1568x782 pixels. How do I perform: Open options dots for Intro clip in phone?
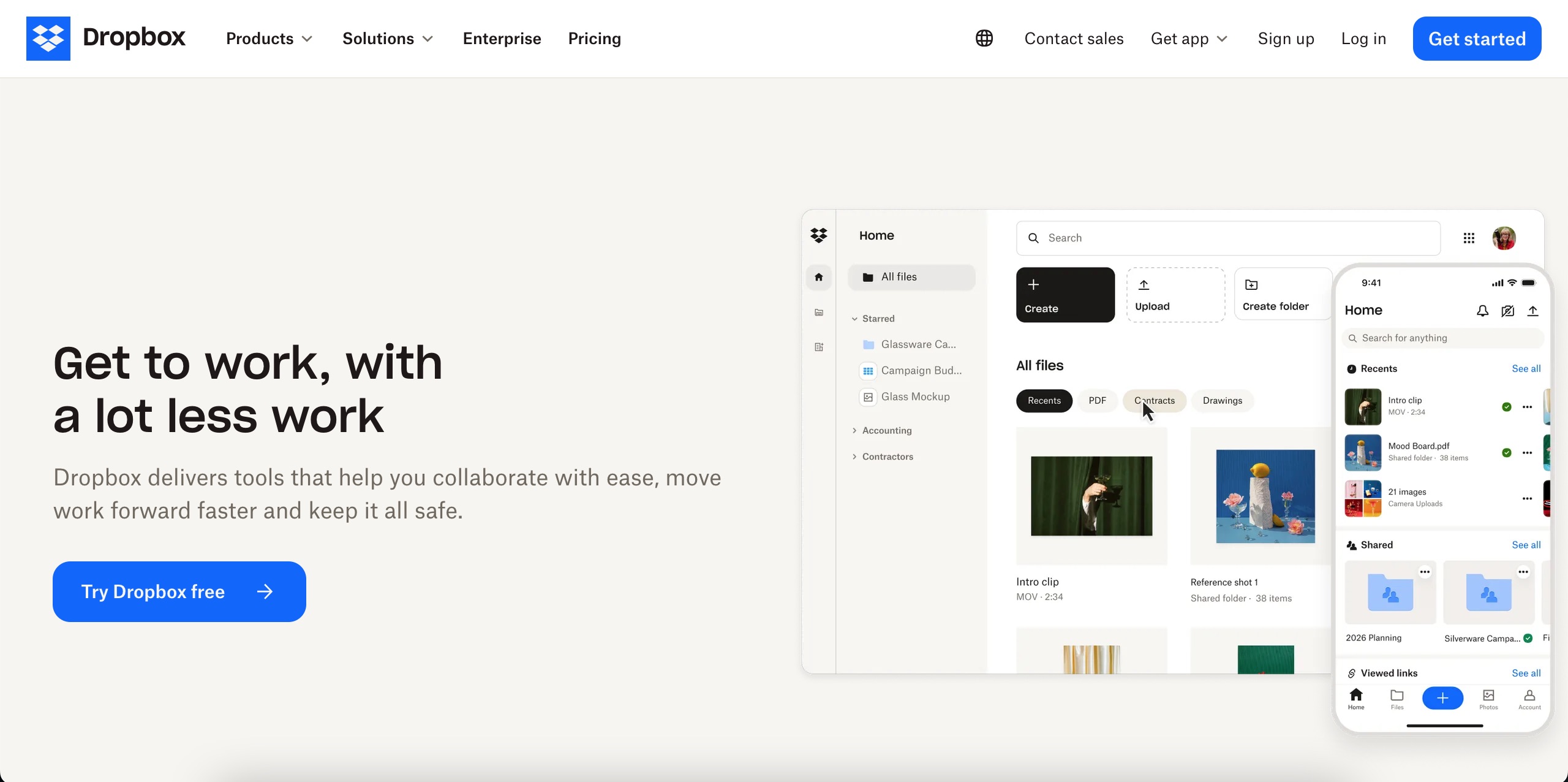point(1528,407)
